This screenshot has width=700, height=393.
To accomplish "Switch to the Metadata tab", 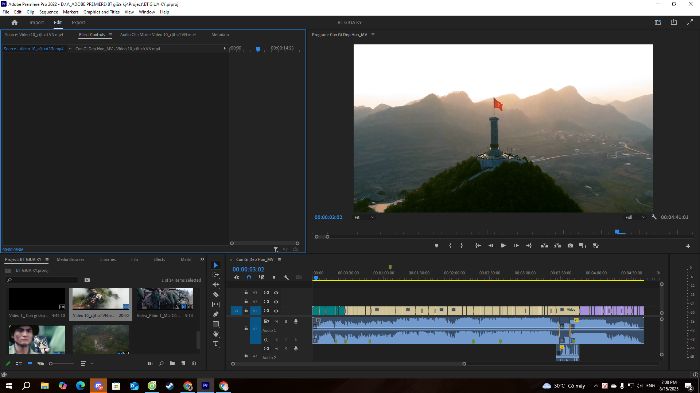I will click(220, 34).
